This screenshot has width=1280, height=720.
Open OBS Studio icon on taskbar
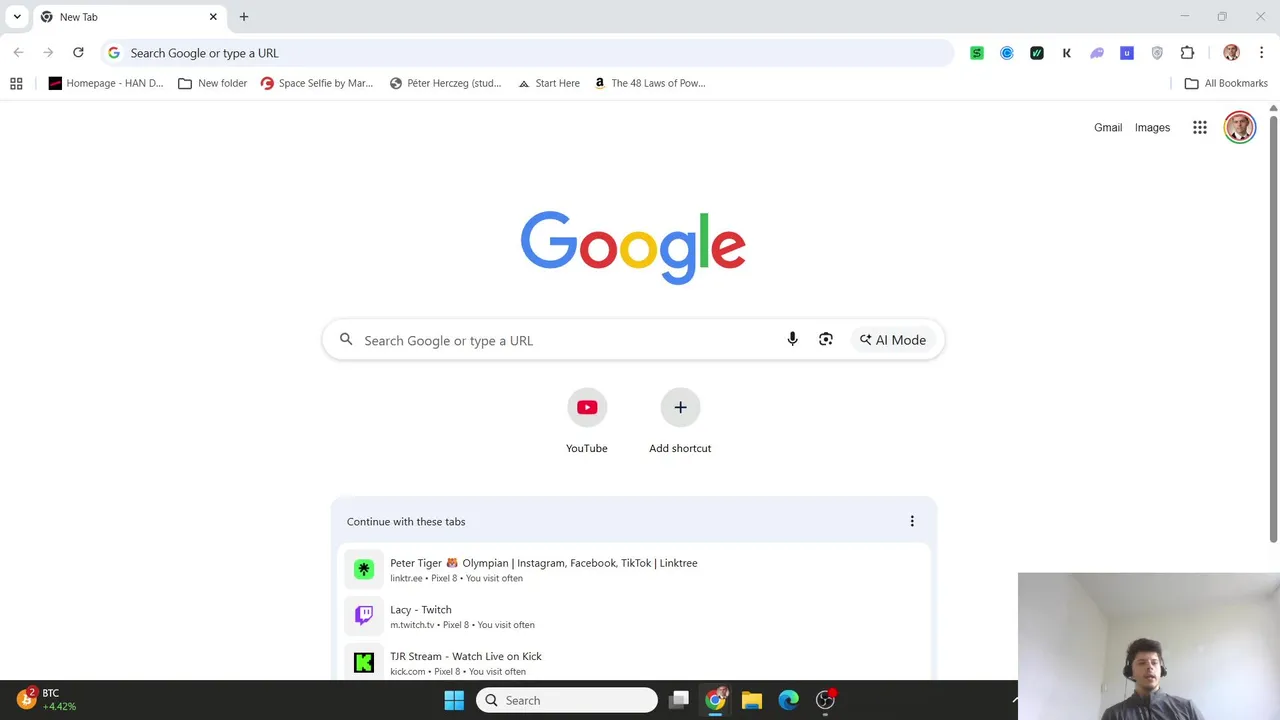click(826, 700)
